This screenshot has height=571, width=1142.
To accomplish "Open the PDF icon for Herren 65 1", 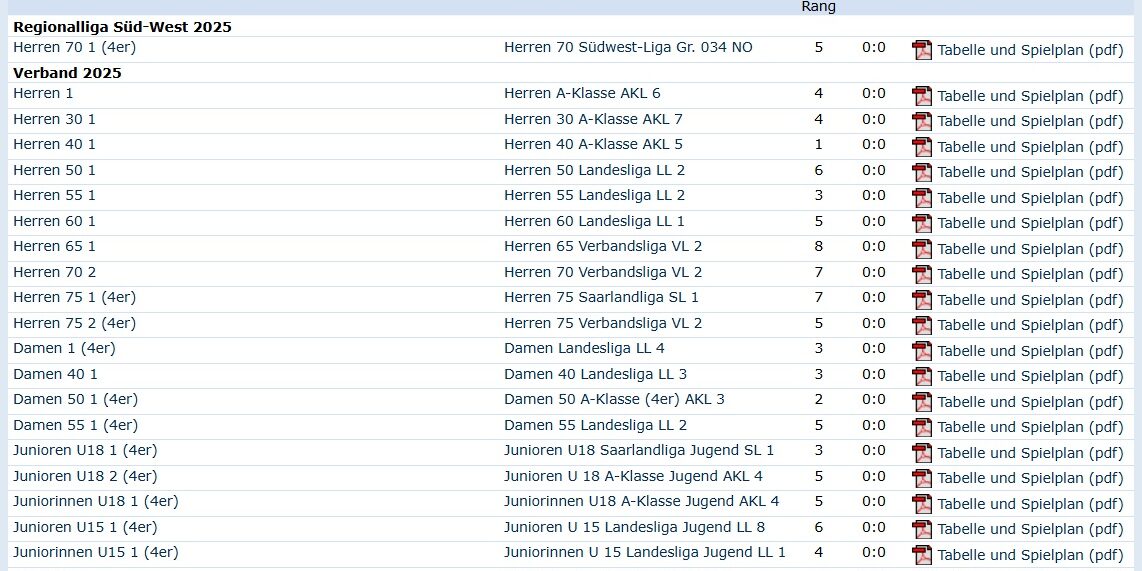I will click(x=922, y=249).
